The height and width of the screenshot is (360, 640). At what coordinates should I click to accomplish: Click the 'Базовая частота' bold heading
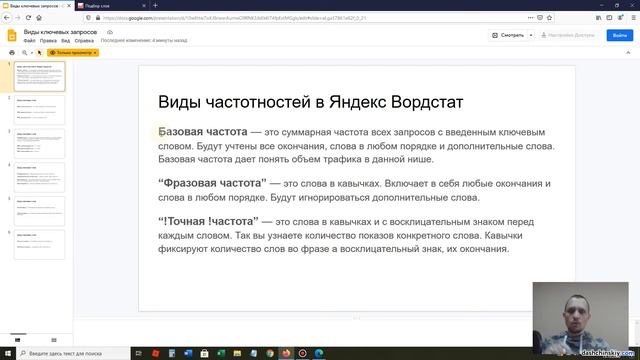[202, 131]
